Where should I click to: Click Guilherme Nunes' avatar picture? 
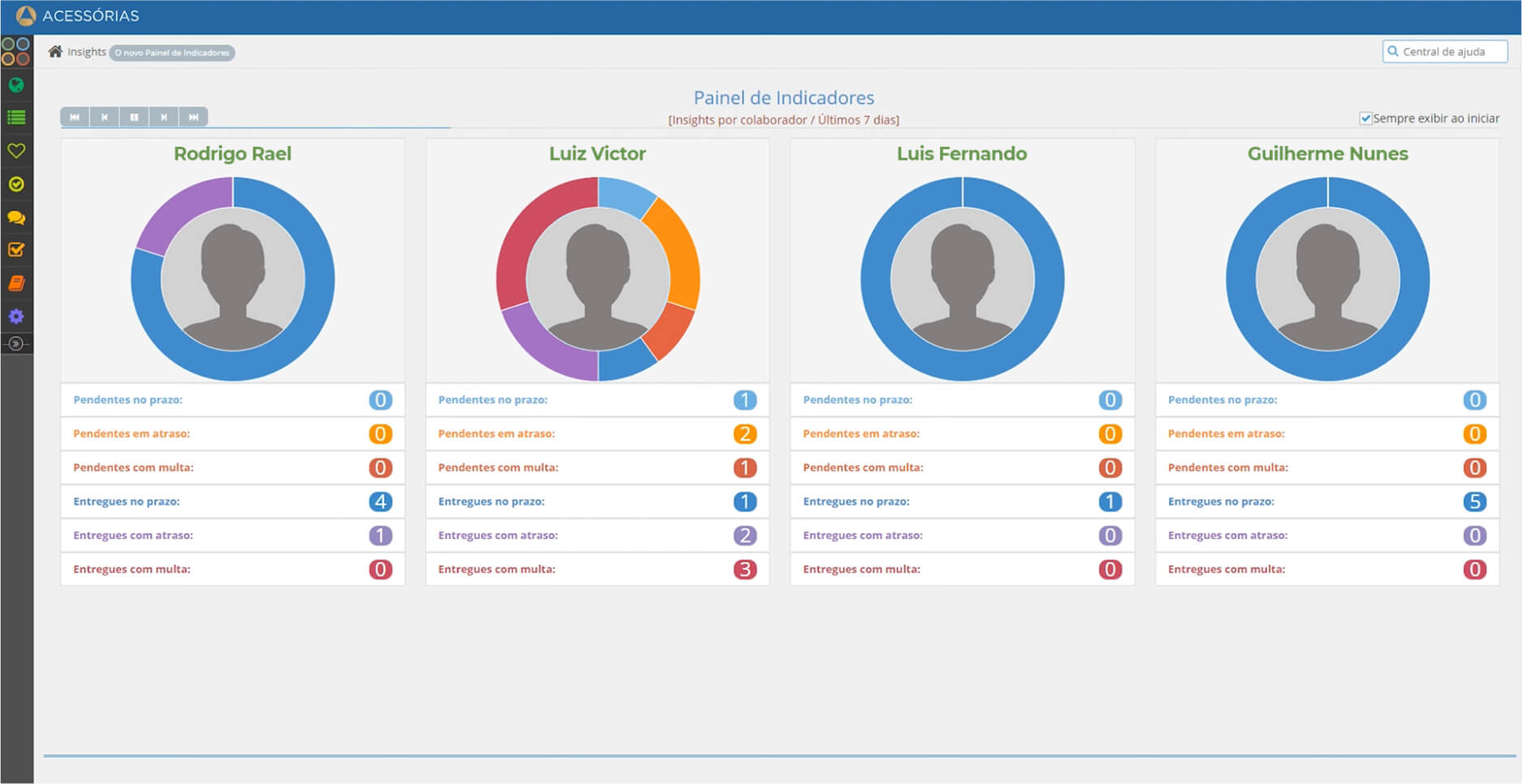click(x=1328, y=280)
